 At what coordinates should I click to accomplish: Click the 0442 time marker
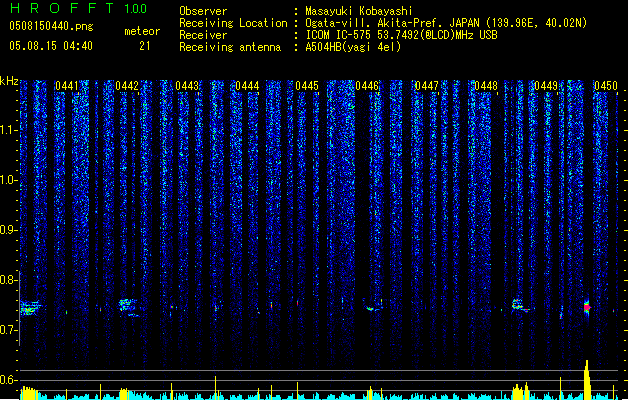point(127,86)
